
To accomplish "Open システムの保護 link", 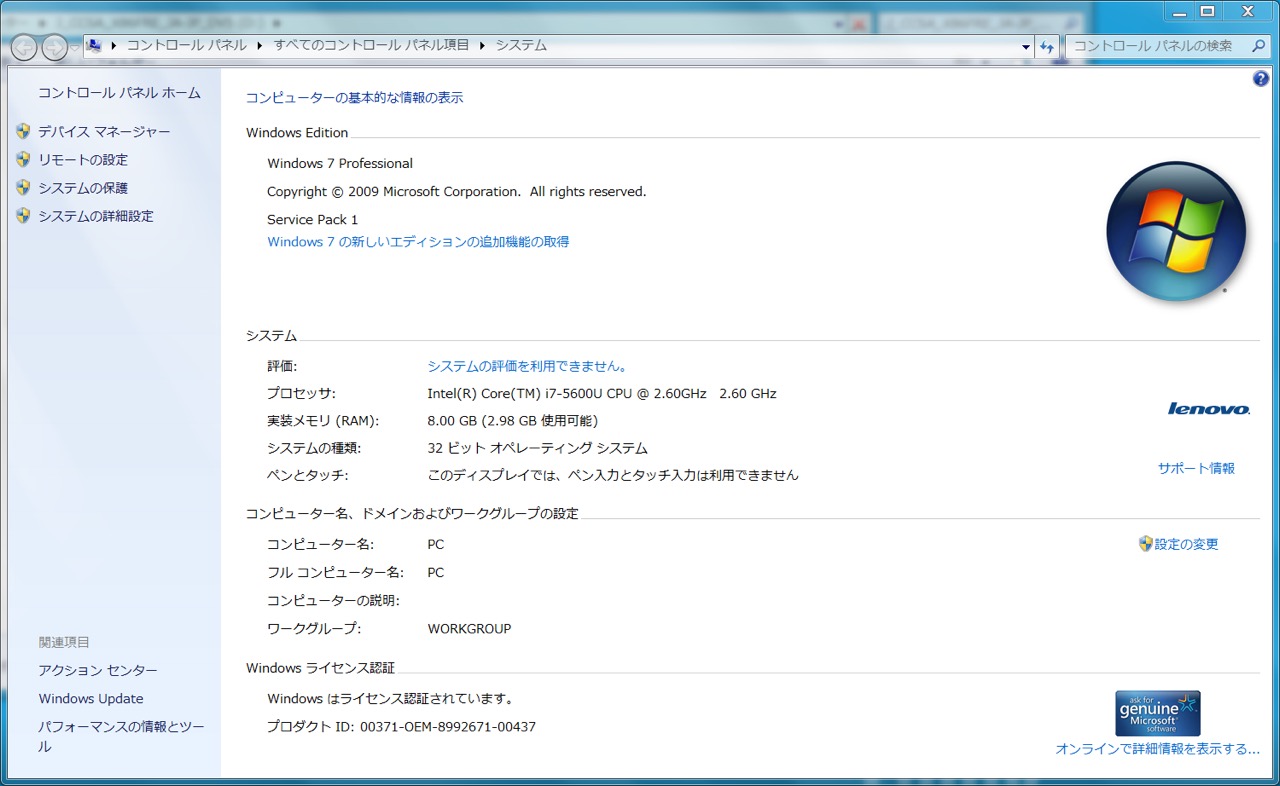I will (83, 188).
